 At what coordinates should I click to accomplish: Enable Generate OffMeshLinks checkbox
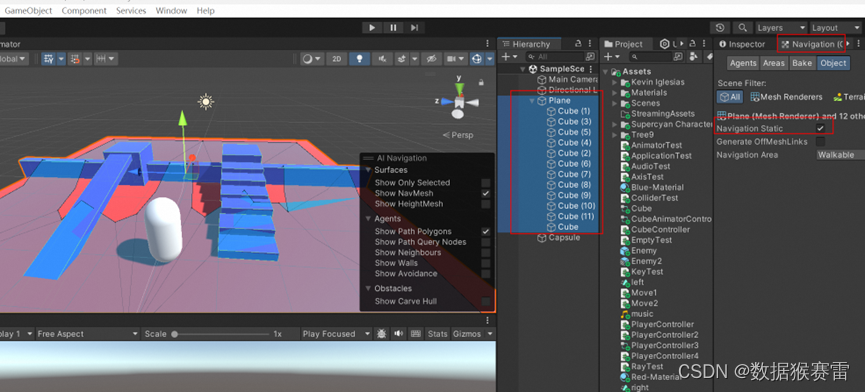(x=820, y=142)
